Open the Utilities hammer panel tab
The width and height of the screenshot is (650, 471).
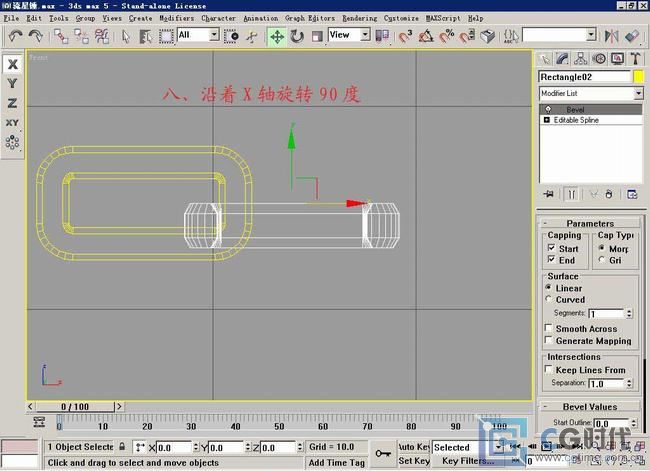click(635, 59)
